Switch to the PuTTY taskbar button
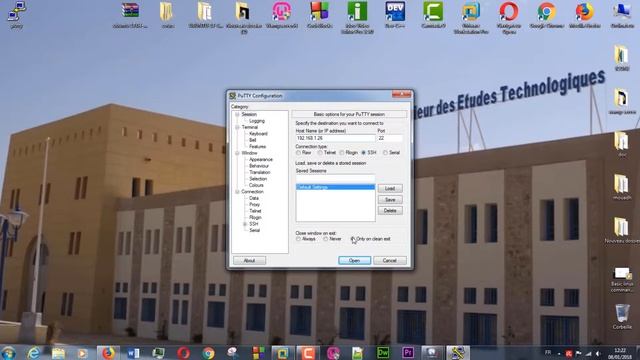This screenshot has height=360, width=640. 458,353
